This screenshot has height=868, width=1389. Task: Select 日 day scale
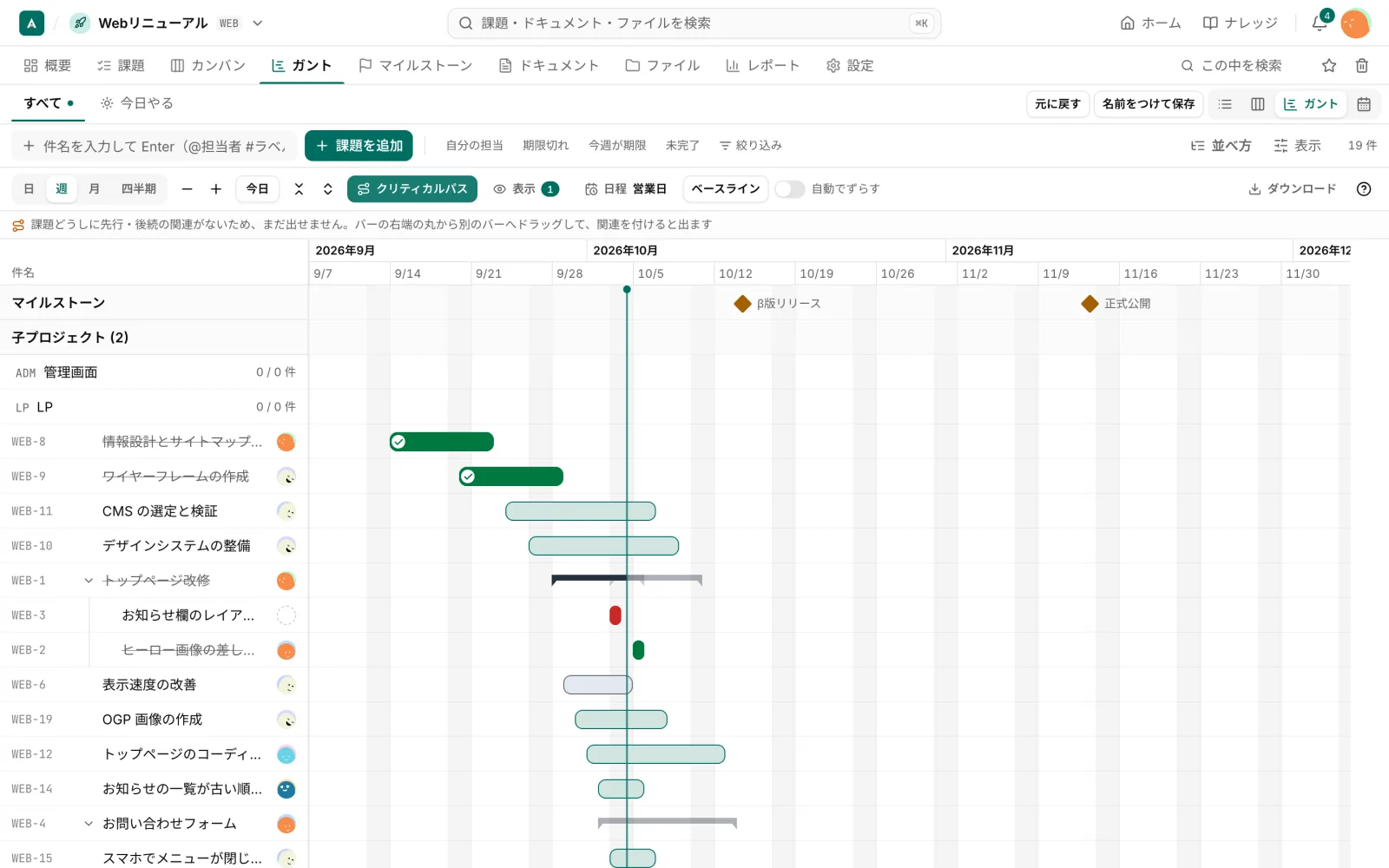29,189
